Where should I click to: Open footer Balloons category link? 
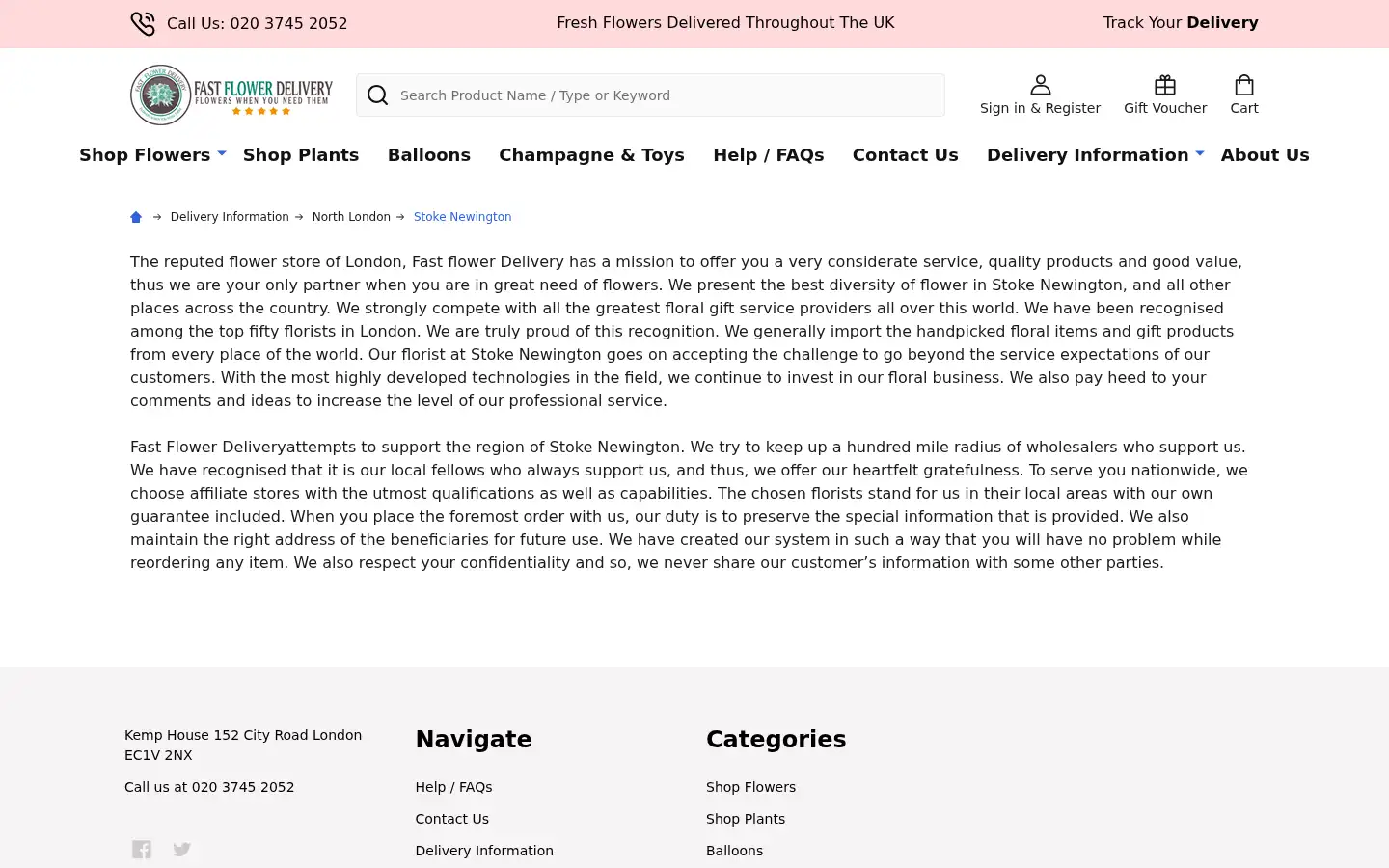[x=734, y=851]
